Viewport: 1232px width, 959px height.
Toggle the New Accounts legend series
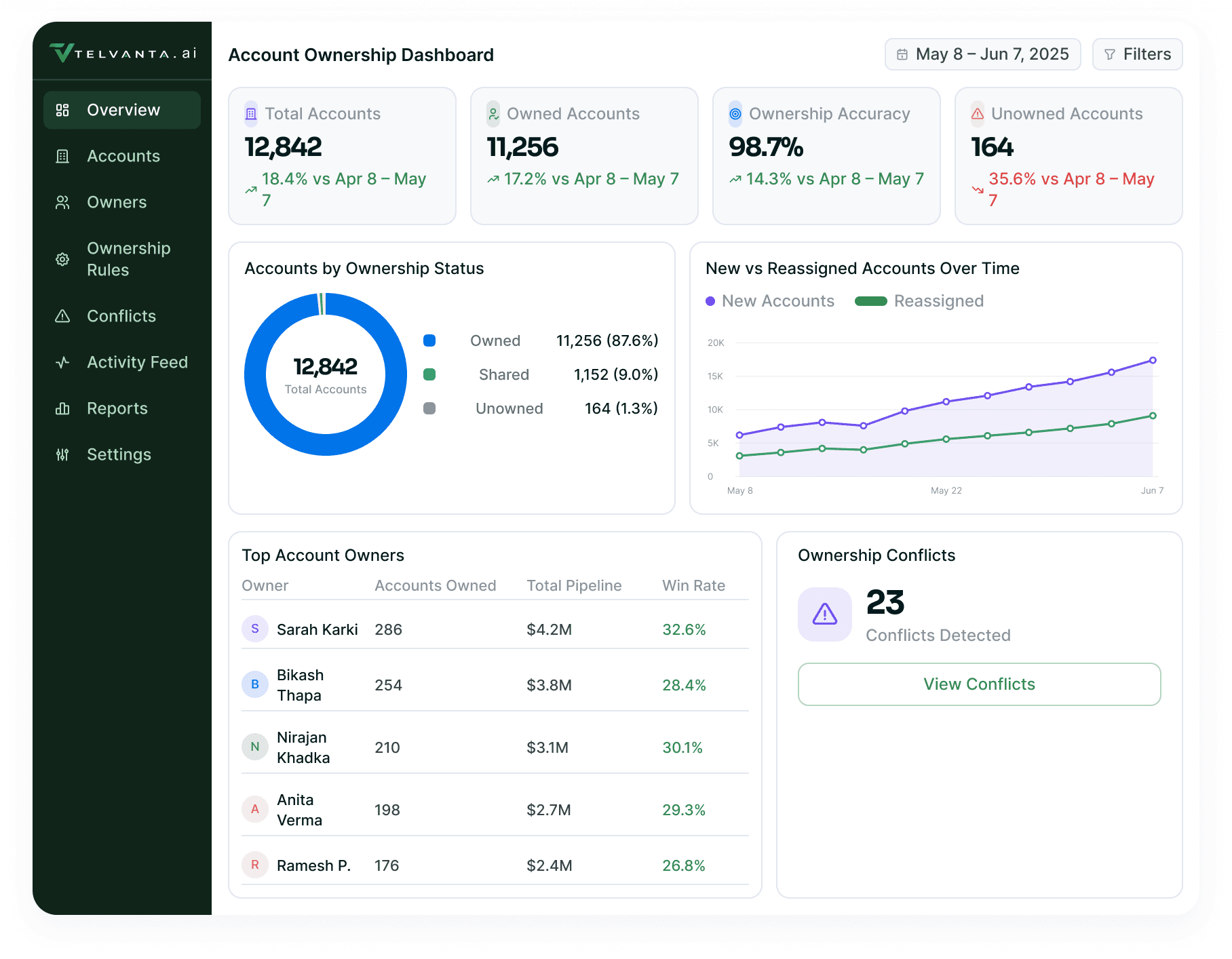(x=770, y=301)
